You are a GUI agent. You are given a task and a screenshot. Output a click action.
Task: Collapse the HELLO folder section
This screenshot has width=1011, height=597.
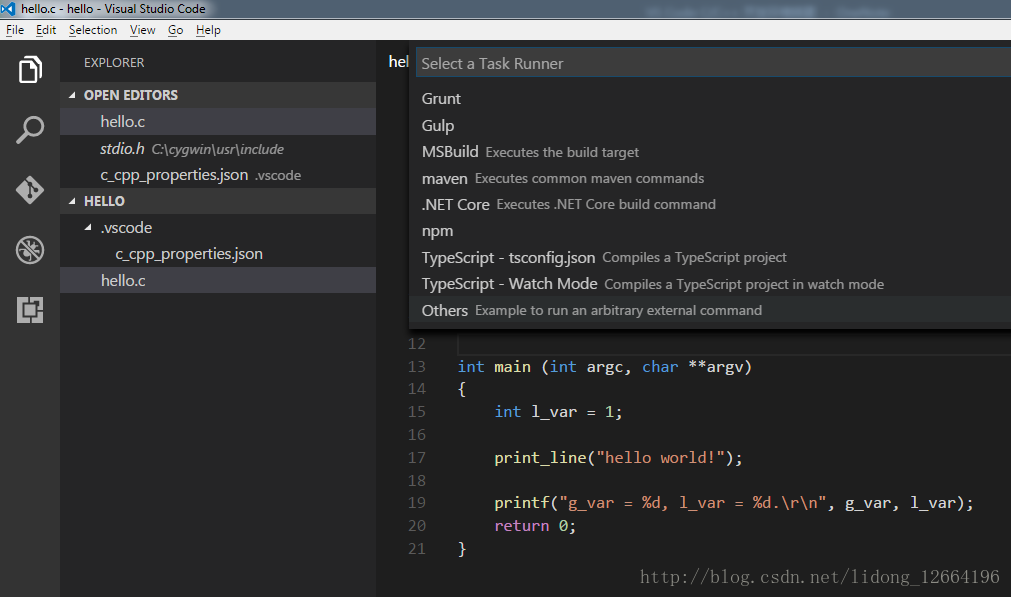(x=72, y=201)
